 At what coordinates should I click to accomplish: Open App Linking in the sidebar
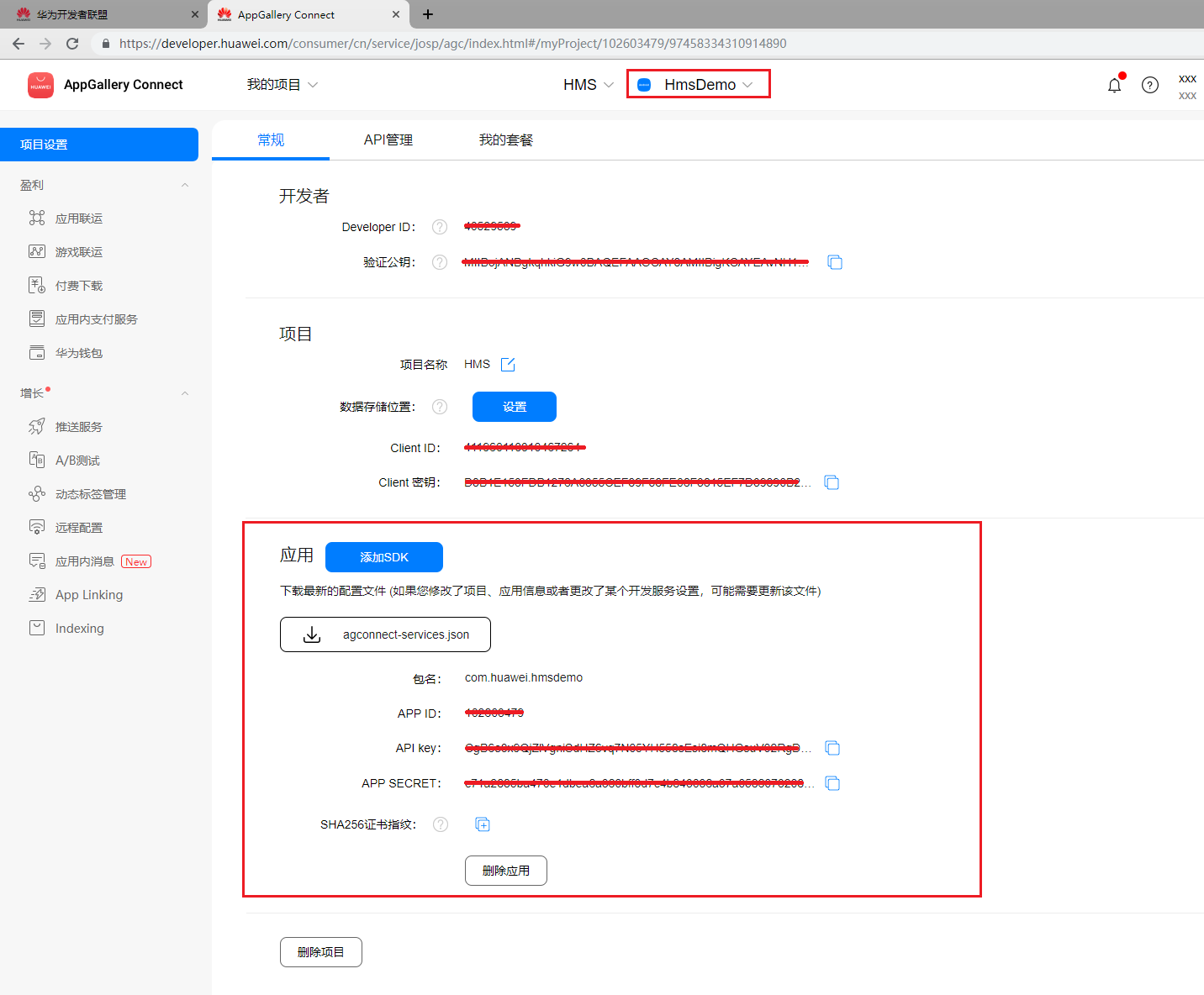click(x=89, y=595)
